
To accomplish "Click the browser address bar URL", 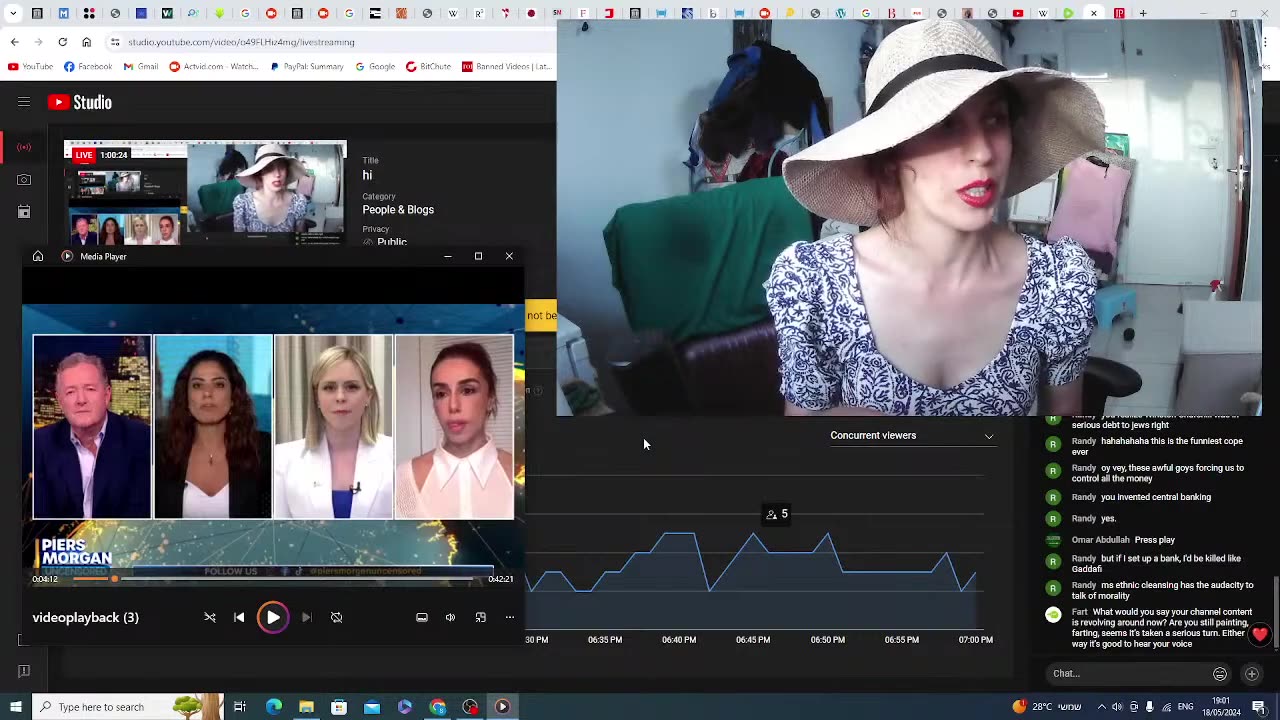I will pyautogui.click(x=241, y=42).
